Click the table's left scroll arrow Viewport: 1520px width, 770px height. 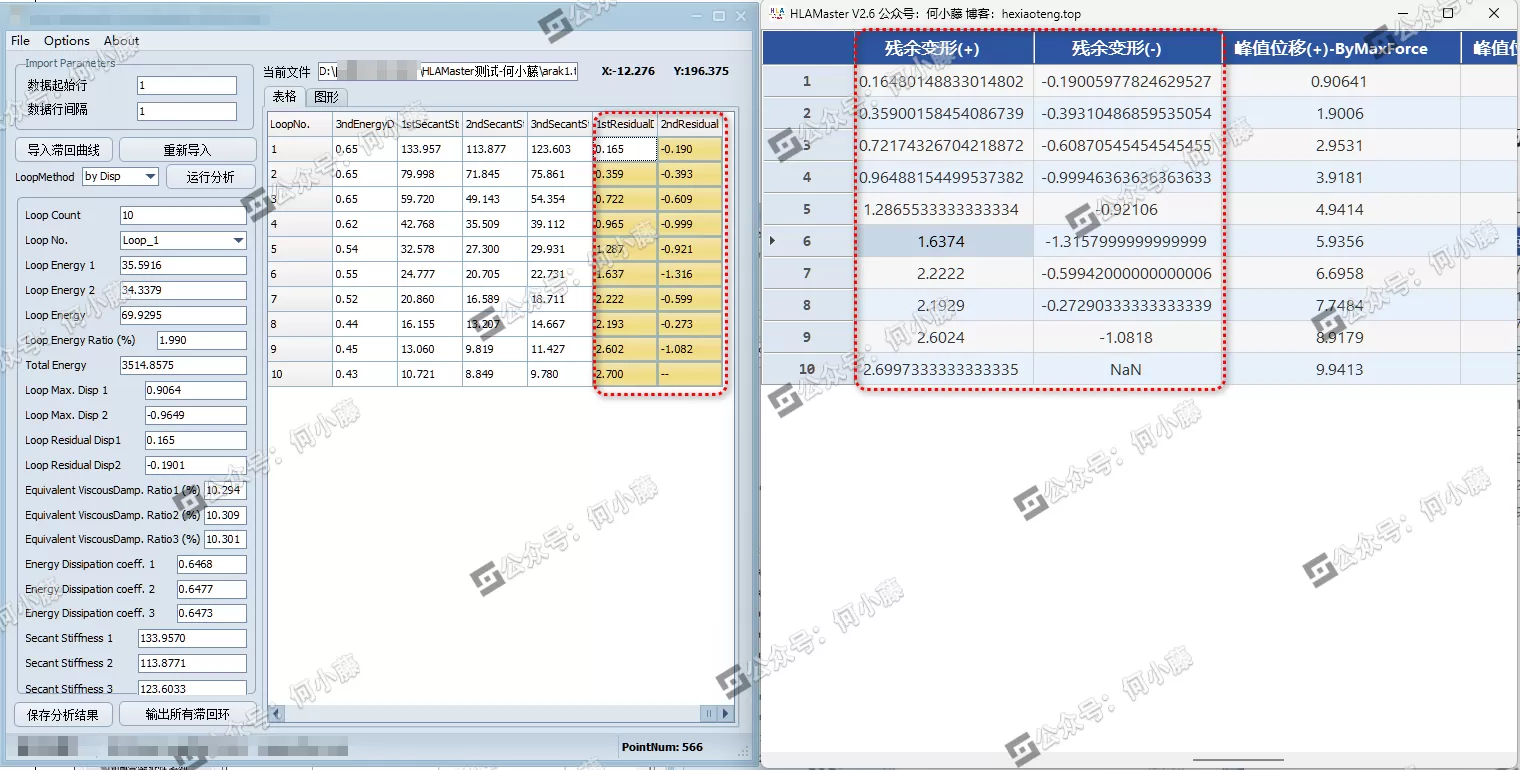coord(274,714)
